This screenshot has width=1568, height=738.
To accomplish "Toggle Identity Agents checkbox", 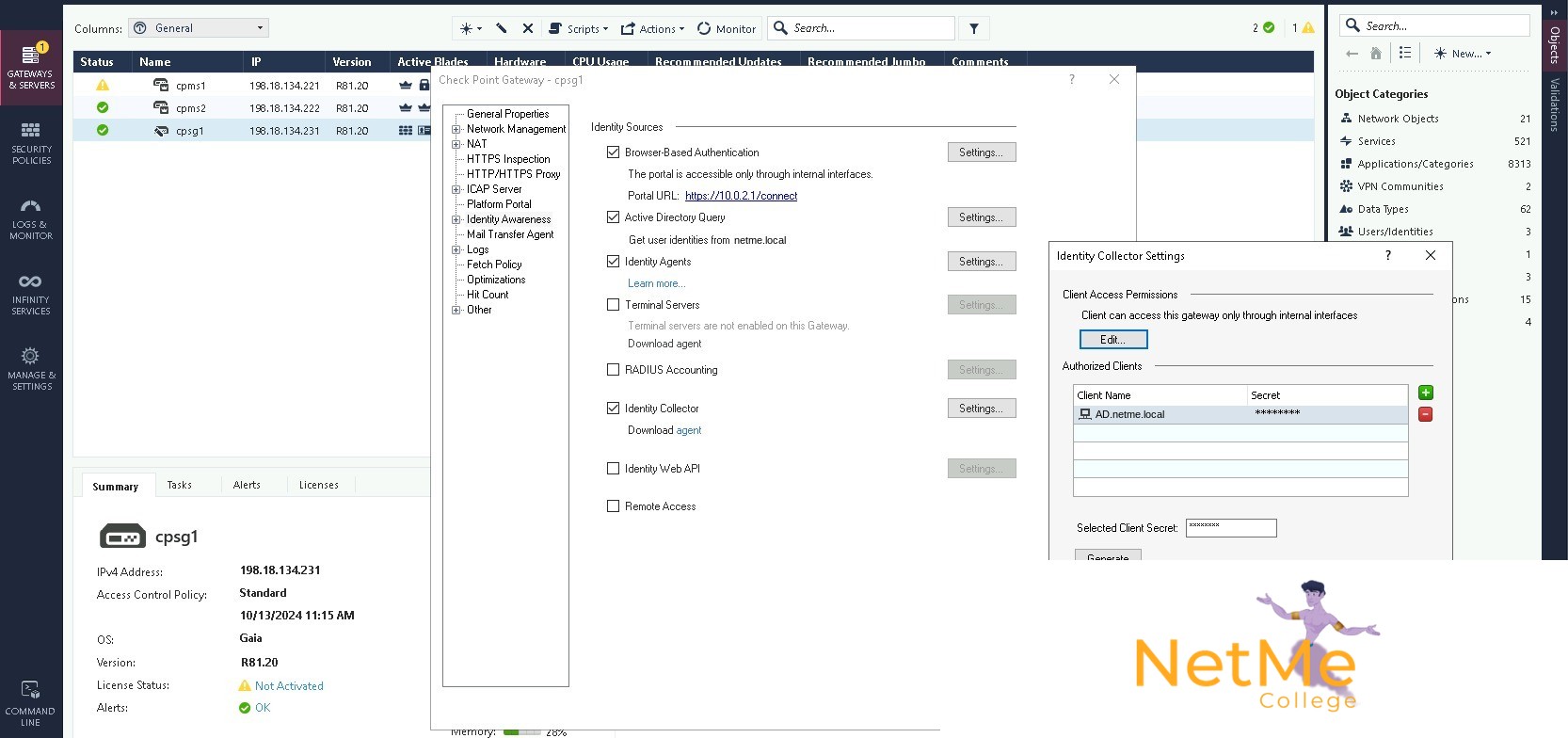I will [x=613, y=261].
